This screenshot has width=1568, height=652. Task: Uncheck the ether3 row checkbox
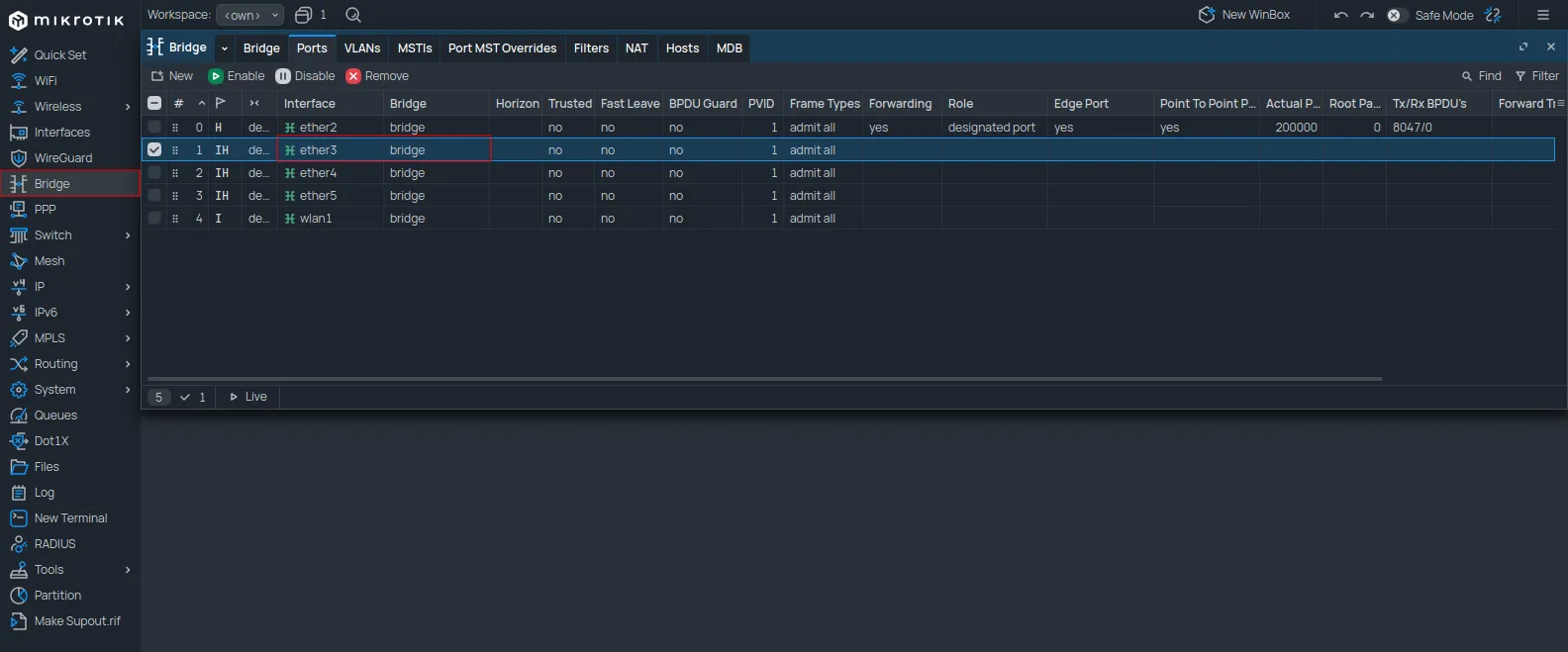154,150
